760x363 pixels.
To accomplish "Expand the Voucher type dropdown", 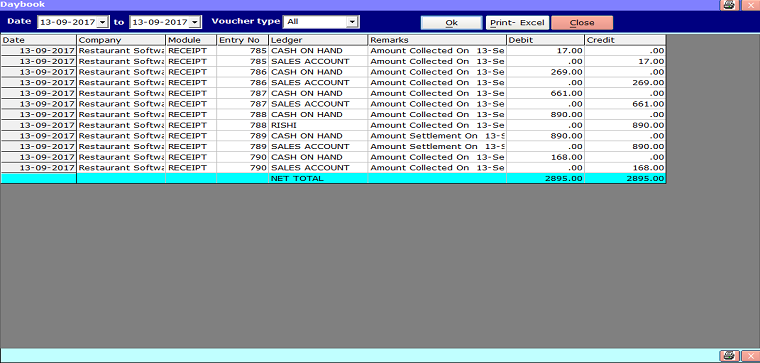I will click(x=352, y=22).
